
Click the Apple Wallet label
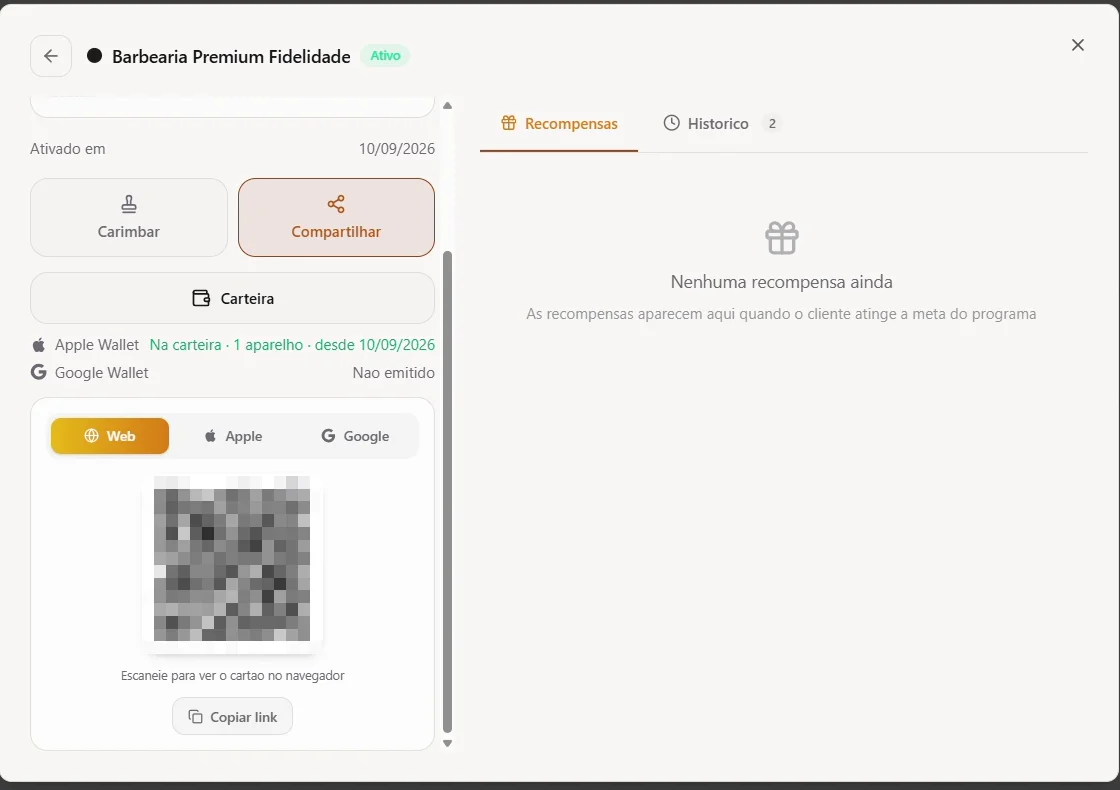96,345
